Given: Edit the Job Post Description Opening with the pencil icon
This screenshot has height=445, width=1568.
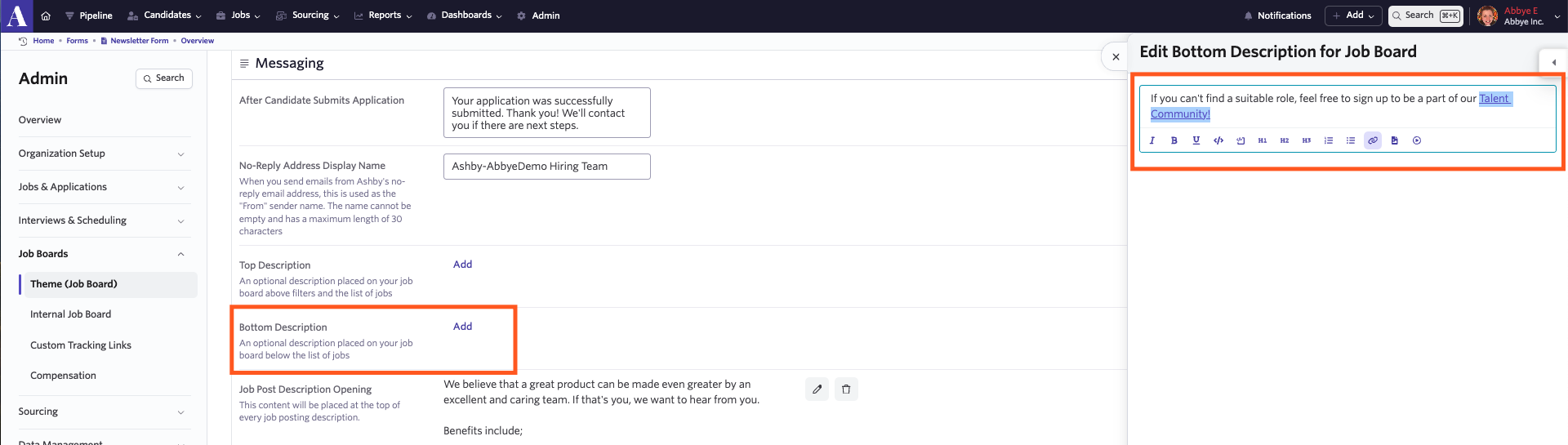Looking at the screenshot, I should (817, 389).
